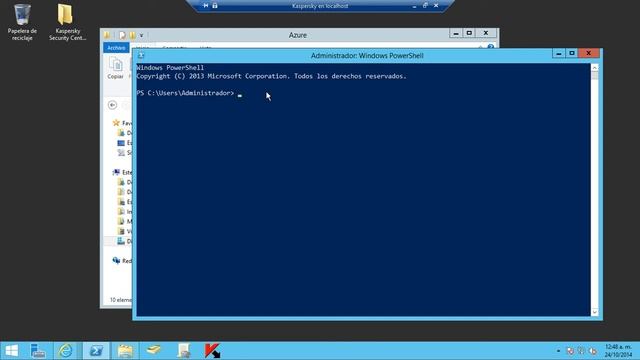Image resolution: width=640 pixels, height=360 pixels.
Task: Click the PowerShell scrollbar up arrow
Action: [595, 68]
